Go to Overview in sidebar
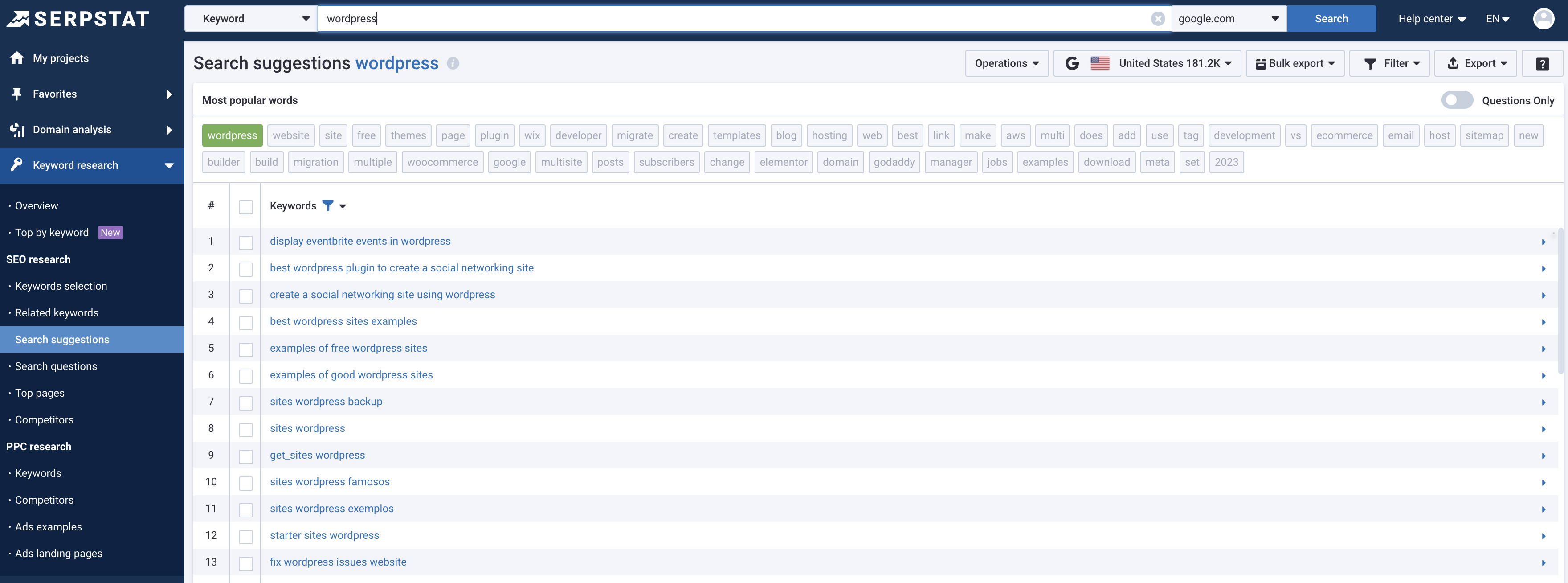This screenshot has height=583, width=1568. (x=37, y=206)
